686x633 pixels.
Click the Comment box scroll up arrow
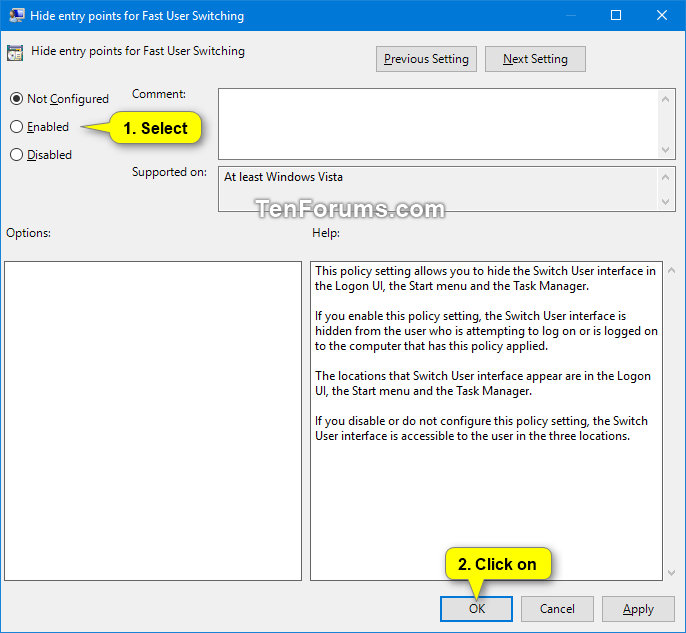pos(665,99)
